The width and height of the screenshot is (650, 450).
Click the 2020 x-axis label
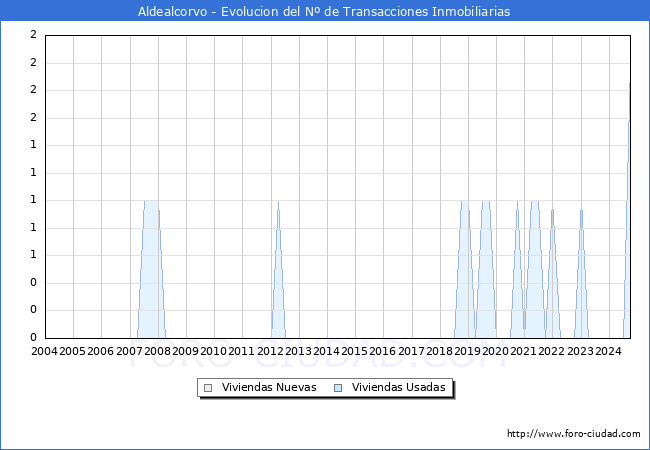495,351
